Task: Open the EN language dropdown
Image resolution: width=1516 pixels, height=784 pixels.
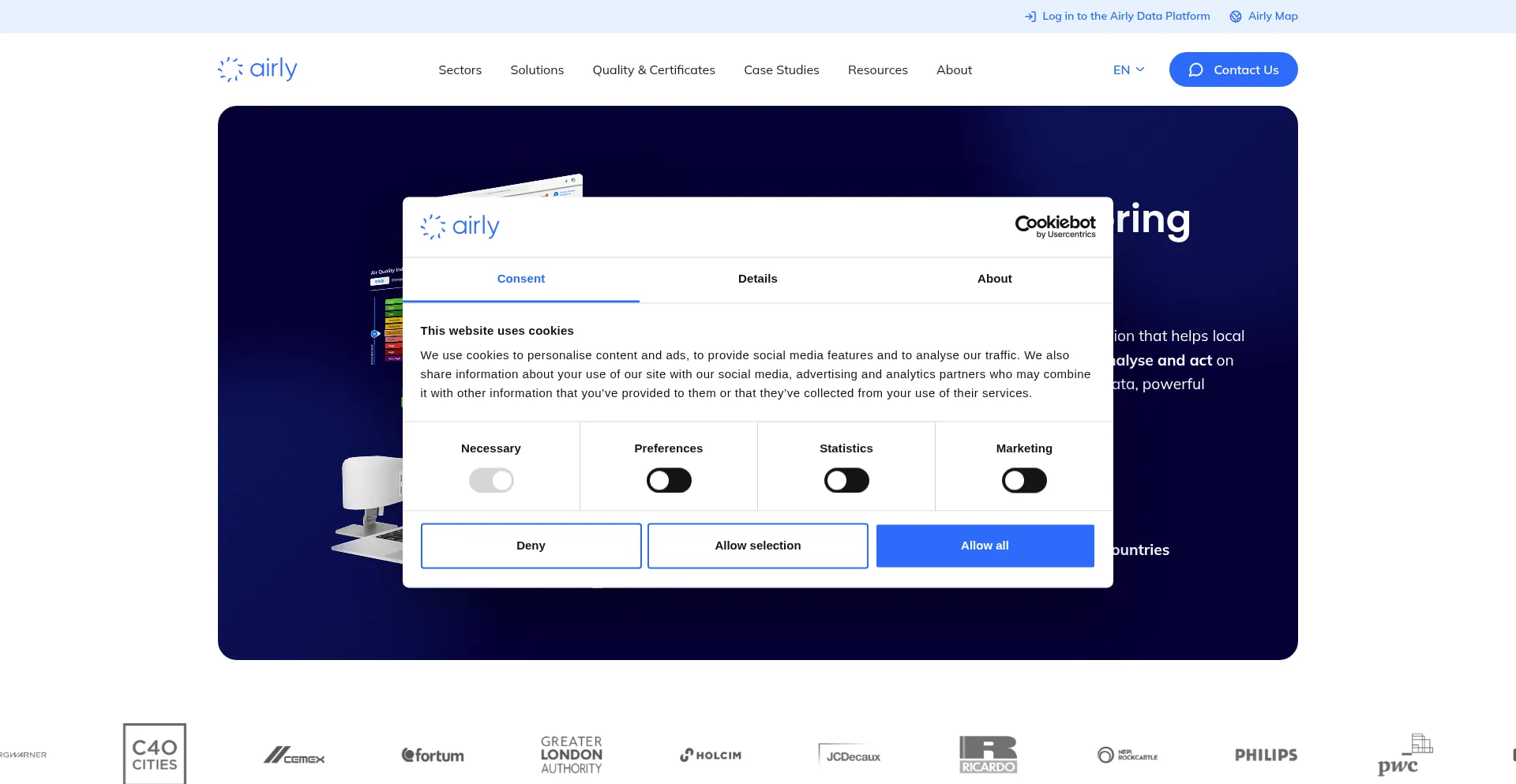Action: click(1128, 69)
